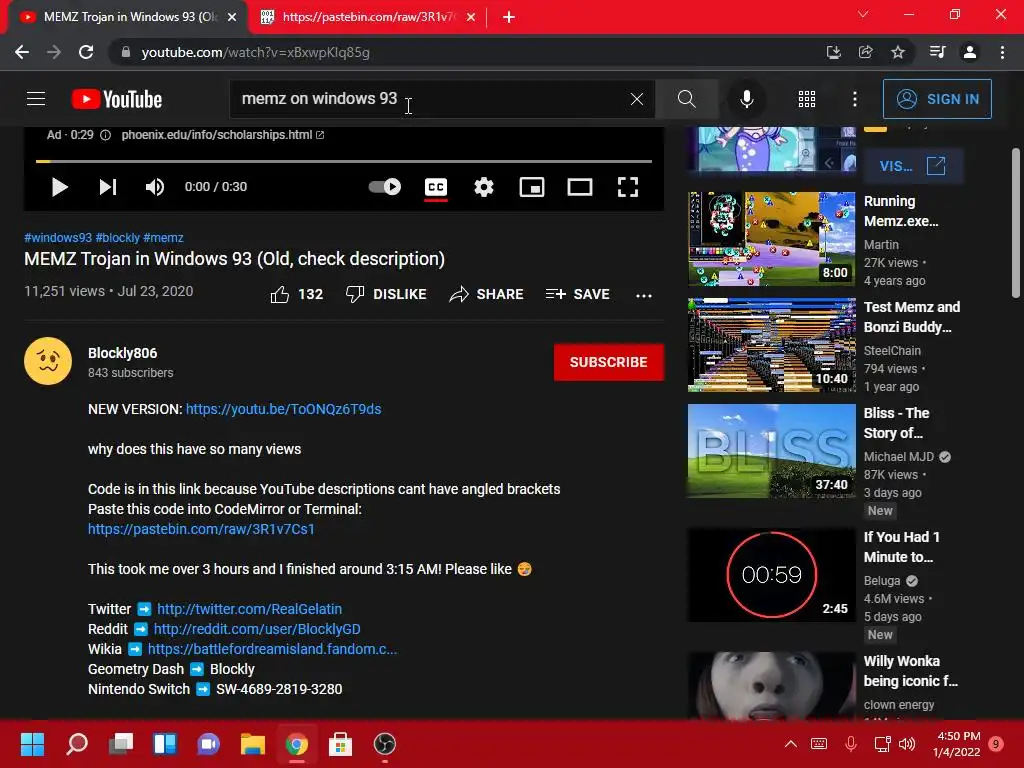The image size is (1024, 768).
Task: Click the SIGN IN button
Action: [937, 99]
